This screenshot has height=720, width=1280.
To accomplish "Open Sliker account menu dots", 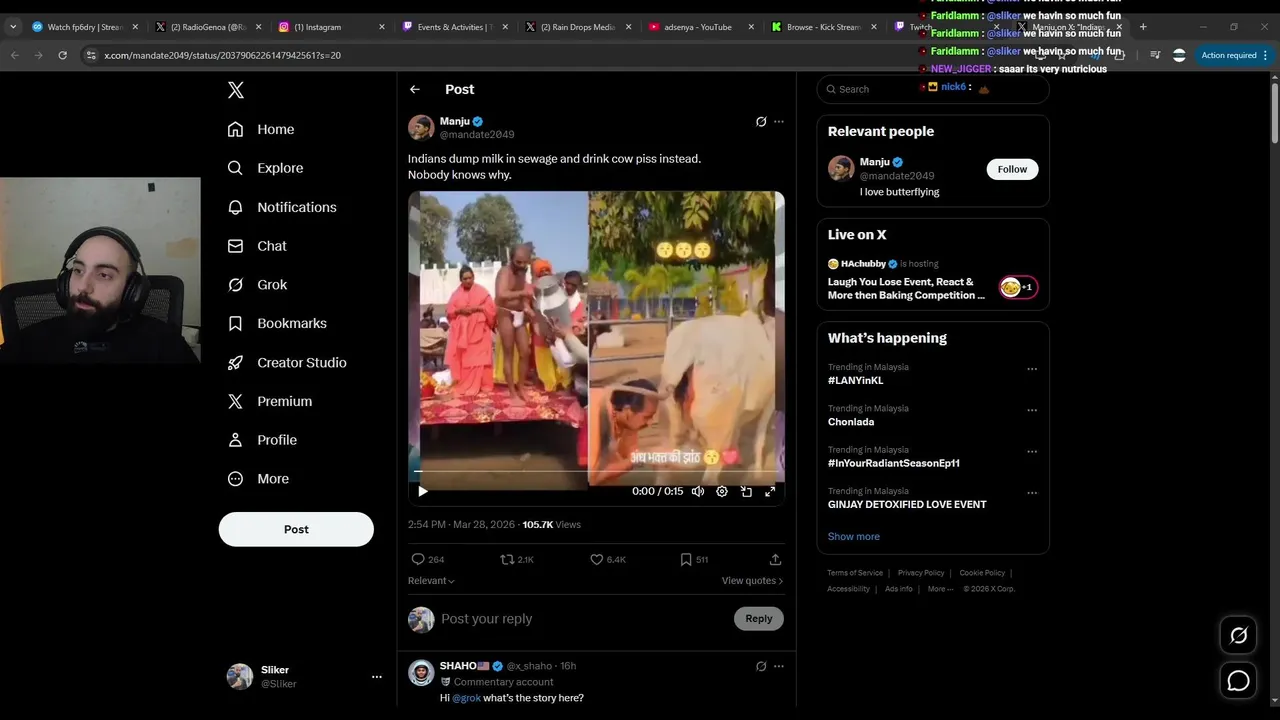I will click(x=377, y=677).
